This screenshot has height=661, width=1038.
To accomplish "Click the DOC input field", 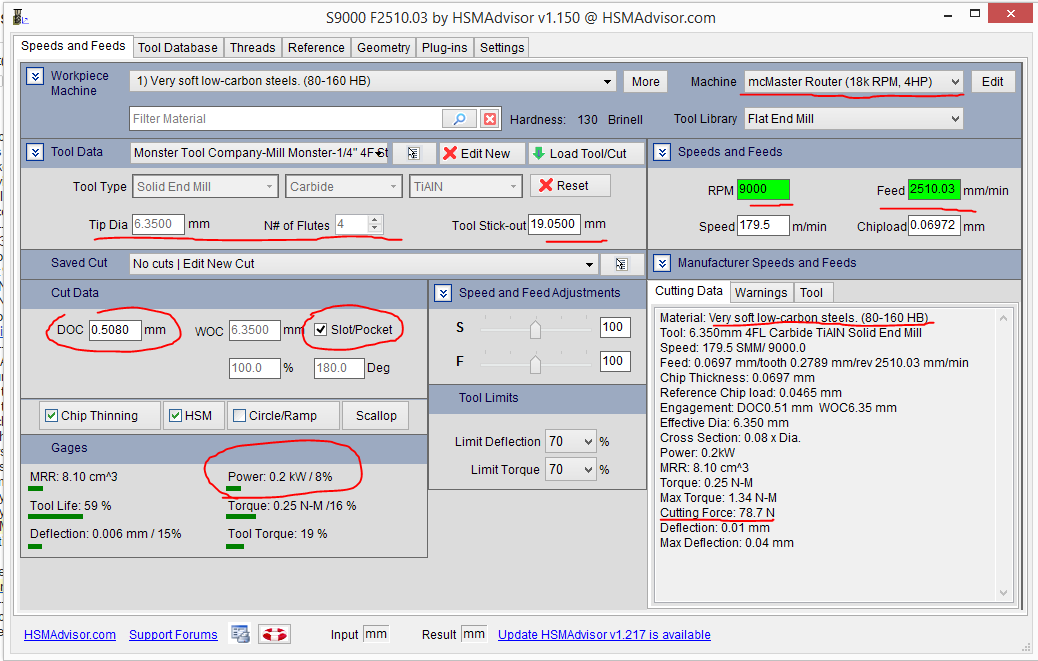I will [114, 330].
